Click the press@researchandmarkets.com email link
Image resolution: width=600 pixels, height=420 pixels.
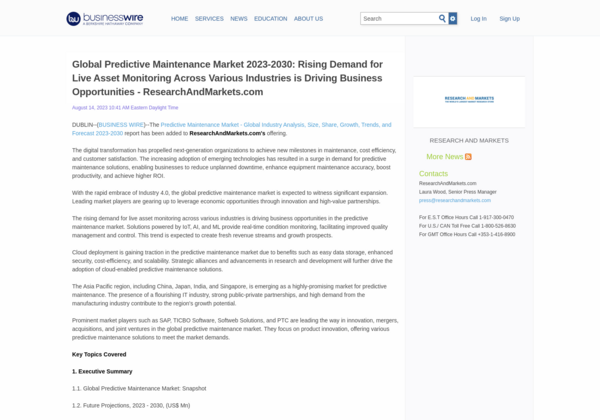[x=455, y=200]
